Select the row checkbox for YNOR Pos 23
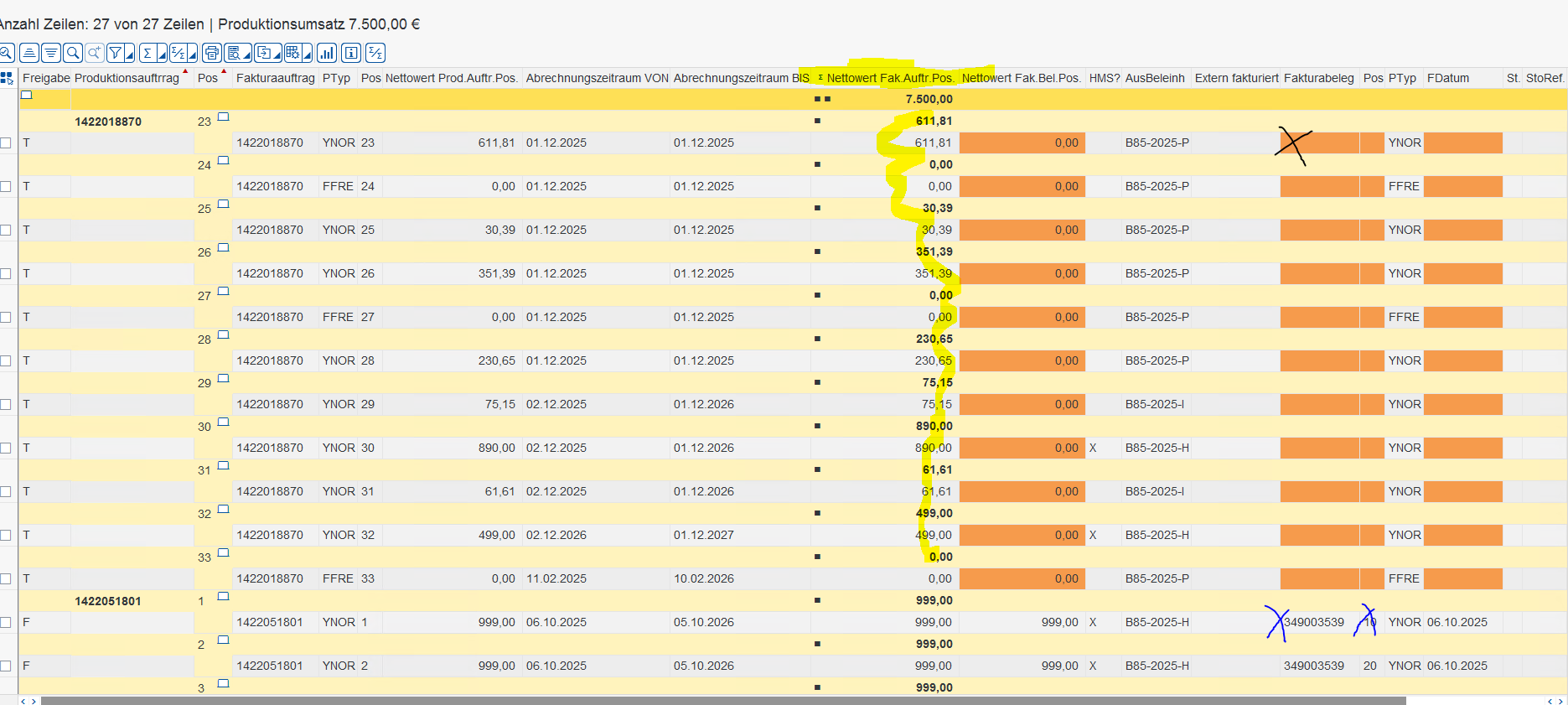The width and height of the screenshot is (1568, 705). click(6, 143)
